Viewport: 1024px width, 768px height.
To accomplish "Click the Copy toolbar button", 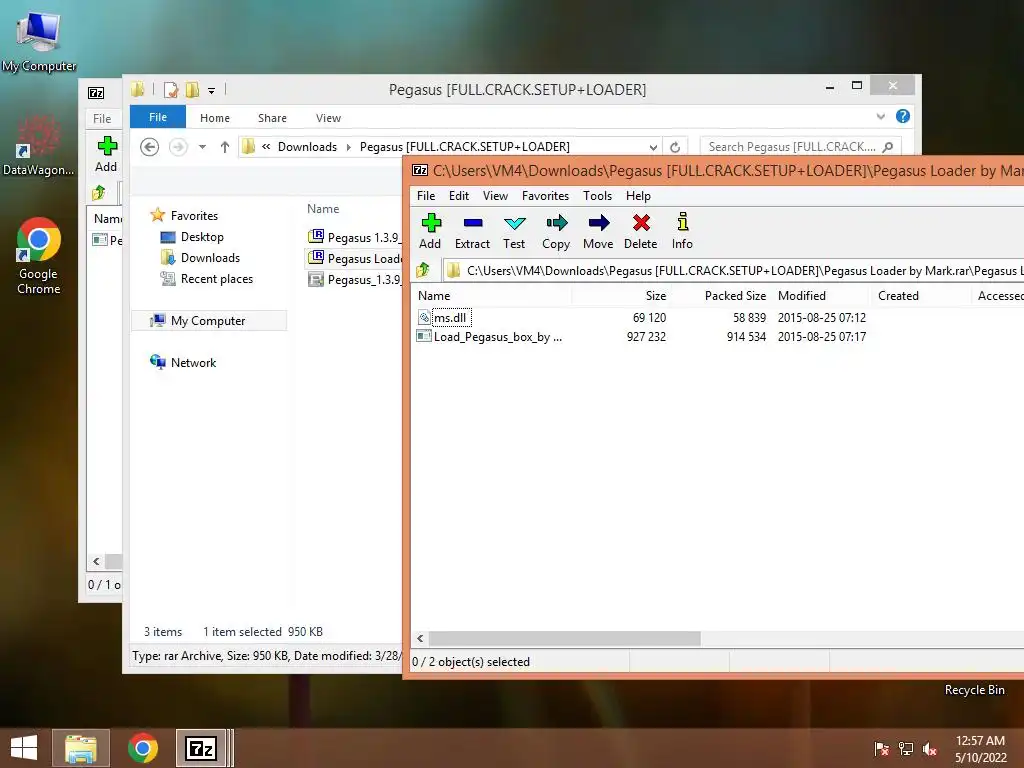I will click(x=556, y=231).
